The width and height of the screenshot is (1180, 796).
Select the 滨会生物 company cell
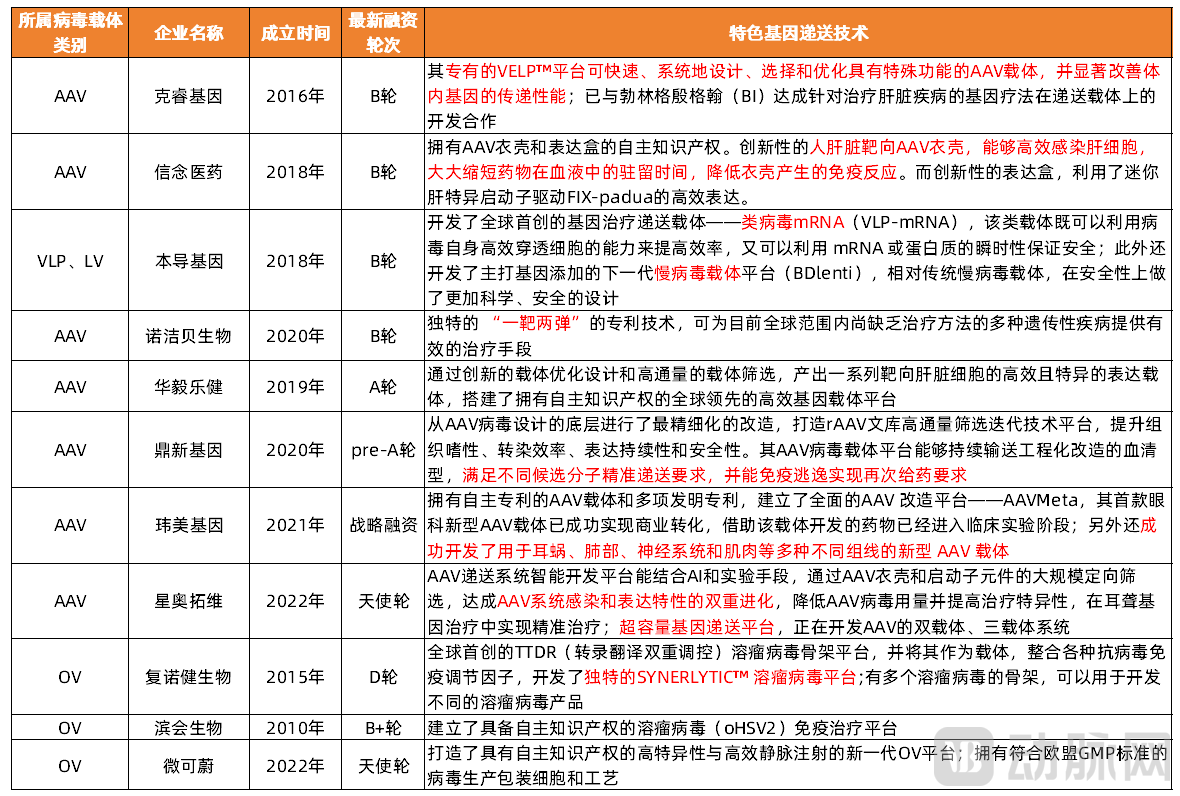point(189,728)
